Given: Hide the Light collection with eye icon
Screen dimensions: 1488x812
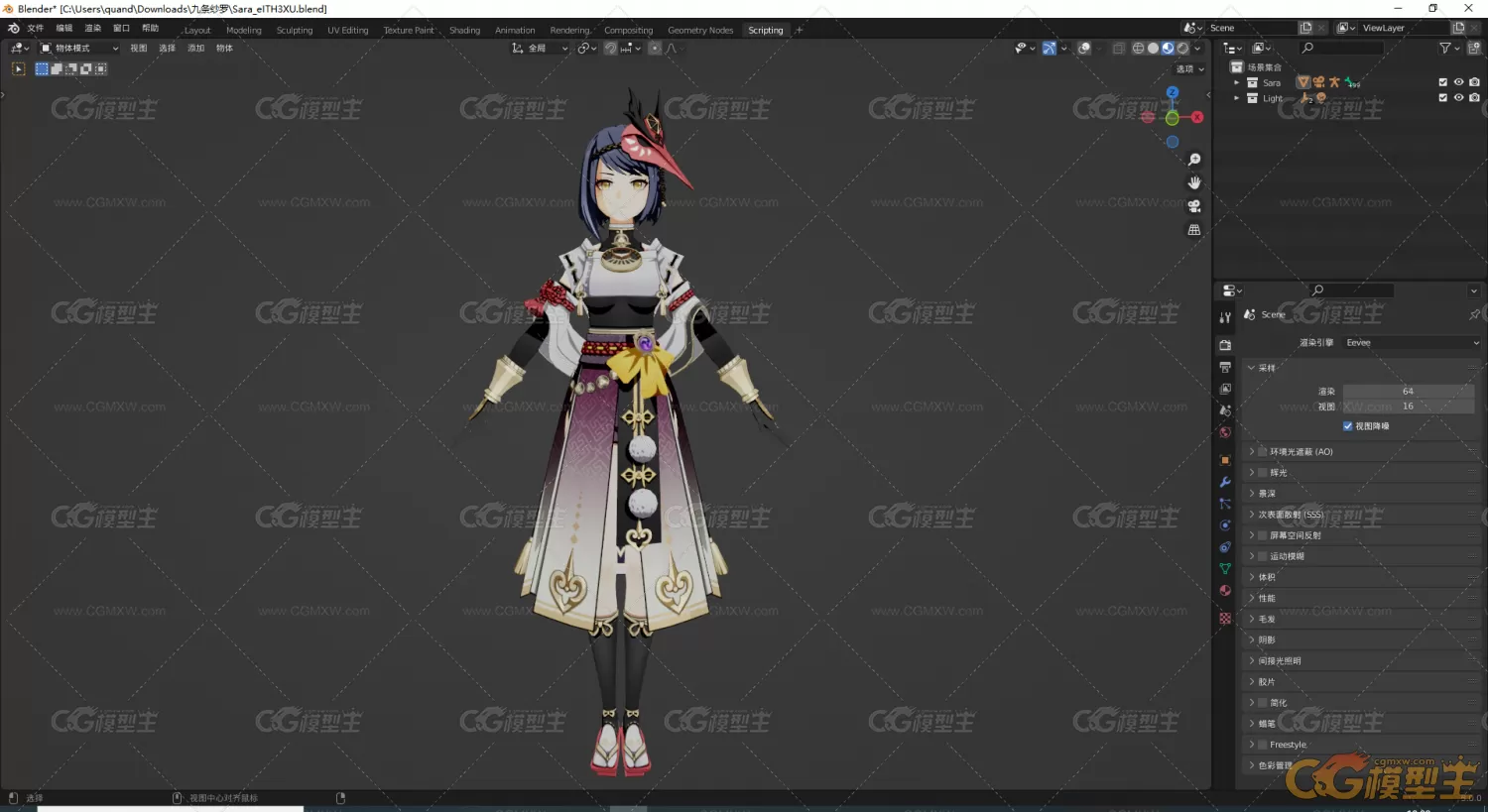Looking at the screenshot, I should click(x=1458, y=98).
